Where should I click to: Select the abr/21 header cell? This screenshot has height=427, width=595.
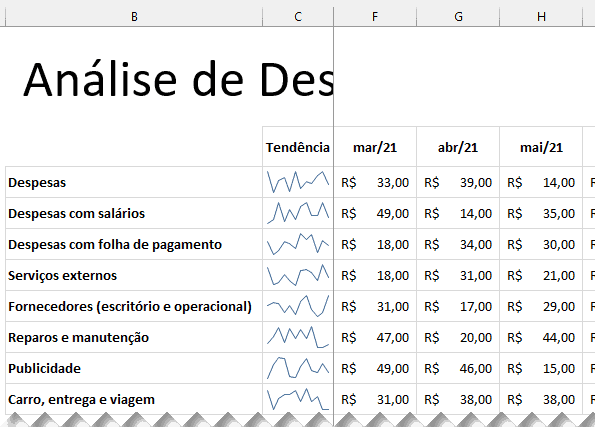pos(458,147)
